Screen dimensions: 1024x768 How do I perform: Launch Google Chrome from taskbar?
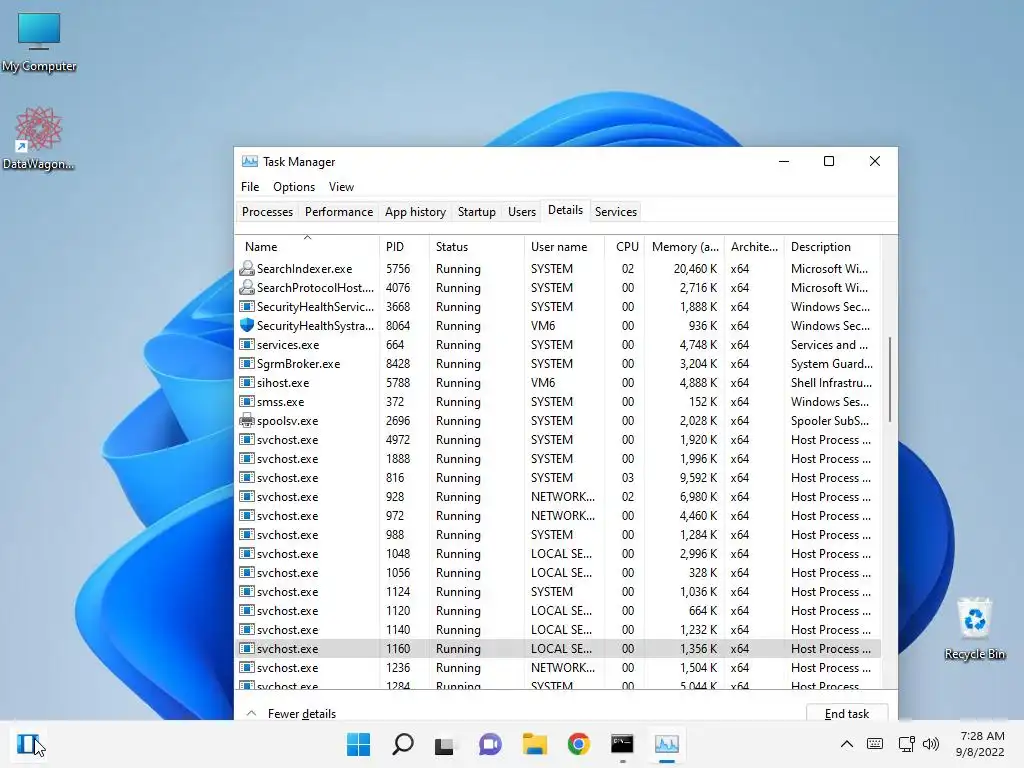pos(579,744)
